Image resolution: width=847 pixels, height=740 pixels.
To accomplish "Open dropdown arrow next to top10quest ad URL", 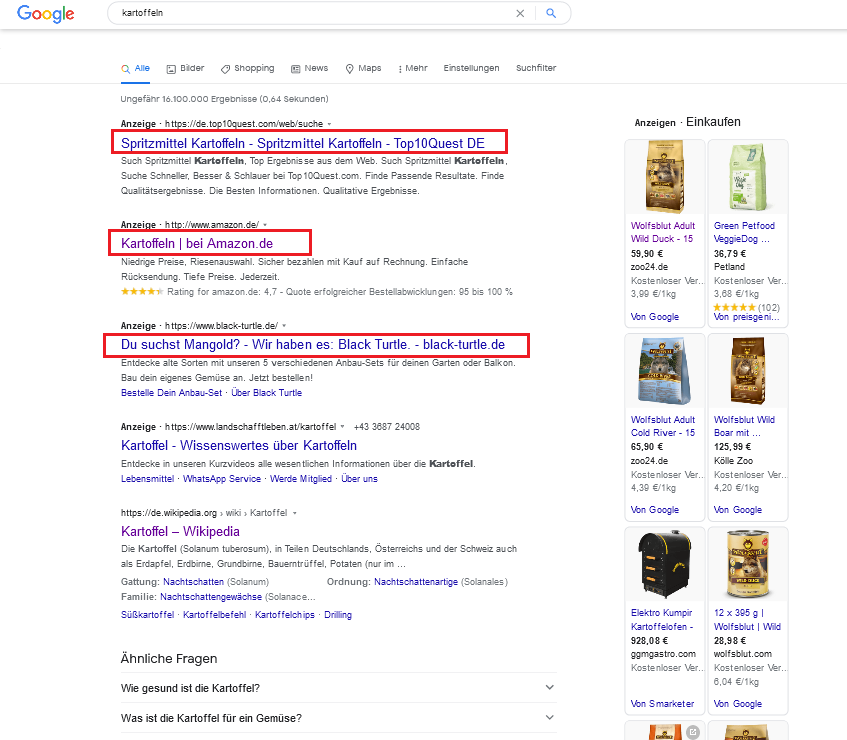I will tap(330, 124).
